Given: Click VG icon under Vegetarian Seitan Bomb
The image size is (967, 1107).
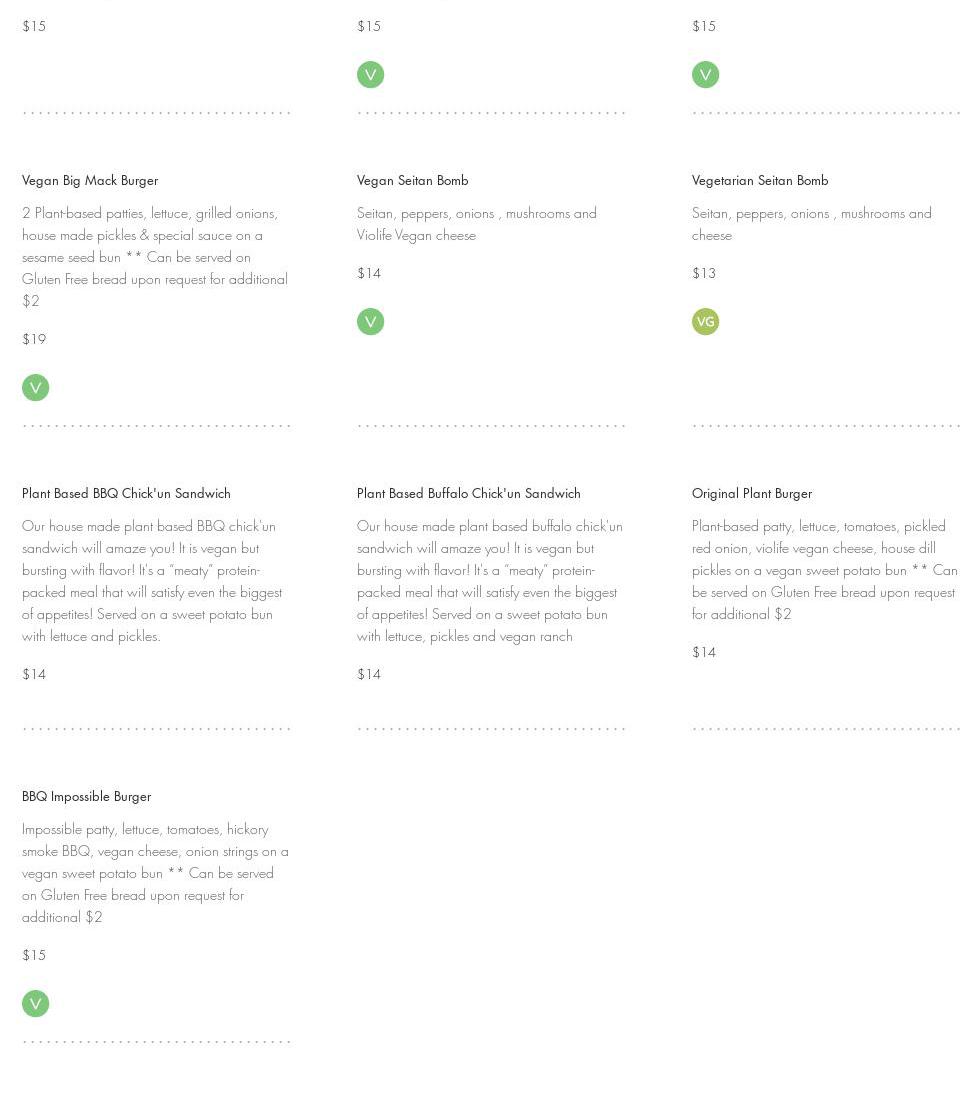Looking at the screenshot, I should click(706, 321).
